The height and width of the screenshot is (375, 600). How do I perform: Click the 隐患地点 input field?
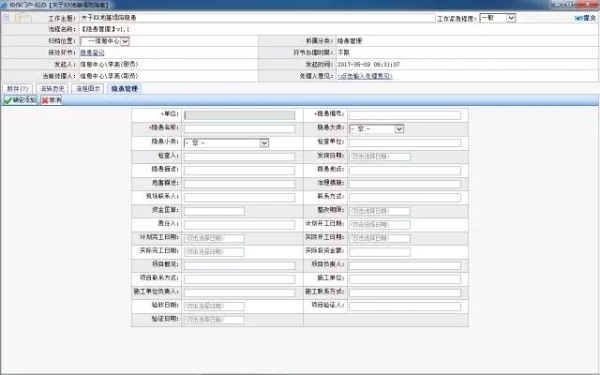(x=405, y=170)
